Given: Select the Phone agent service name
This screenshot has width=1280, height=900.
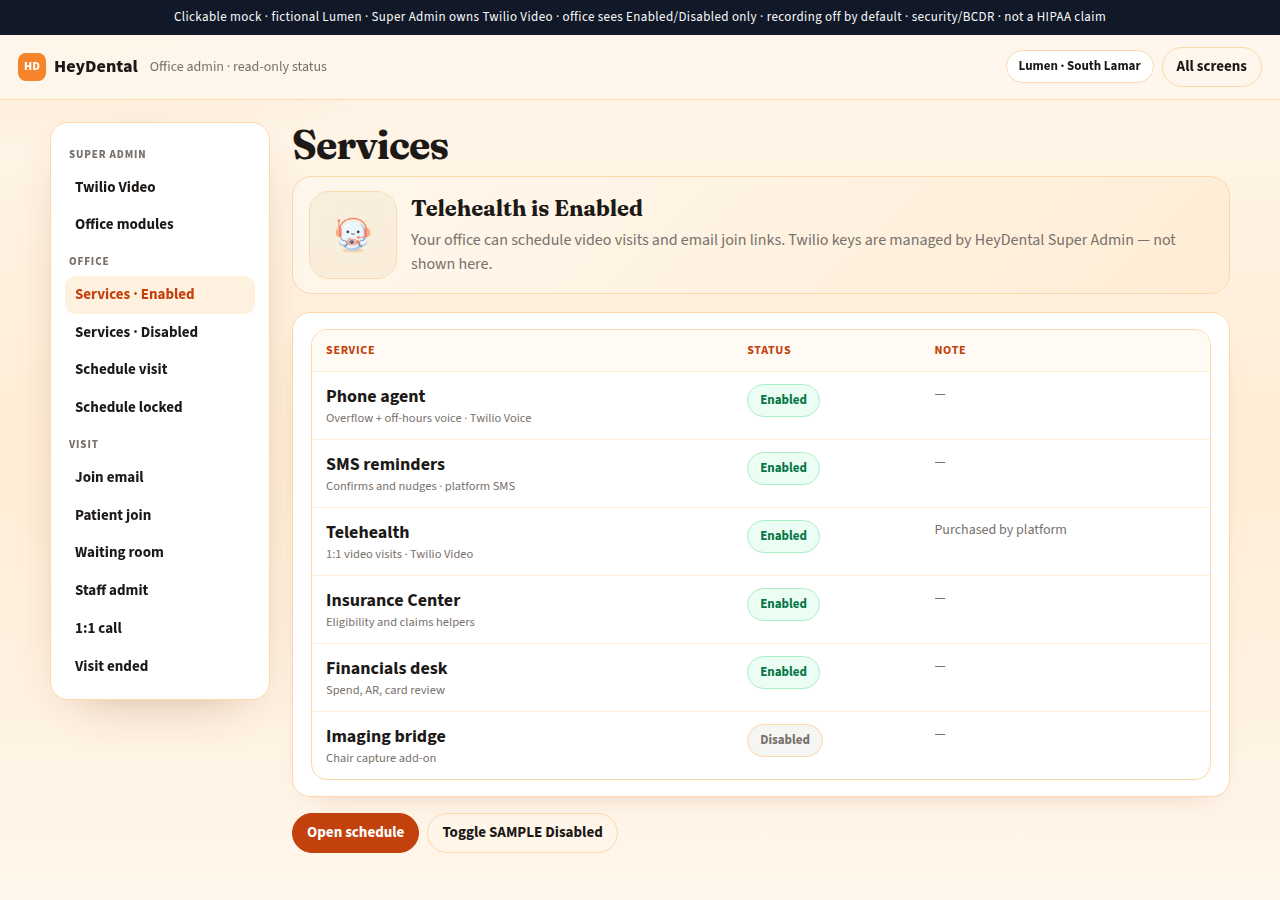Looking at the screenshot, I should pos(376,396).
